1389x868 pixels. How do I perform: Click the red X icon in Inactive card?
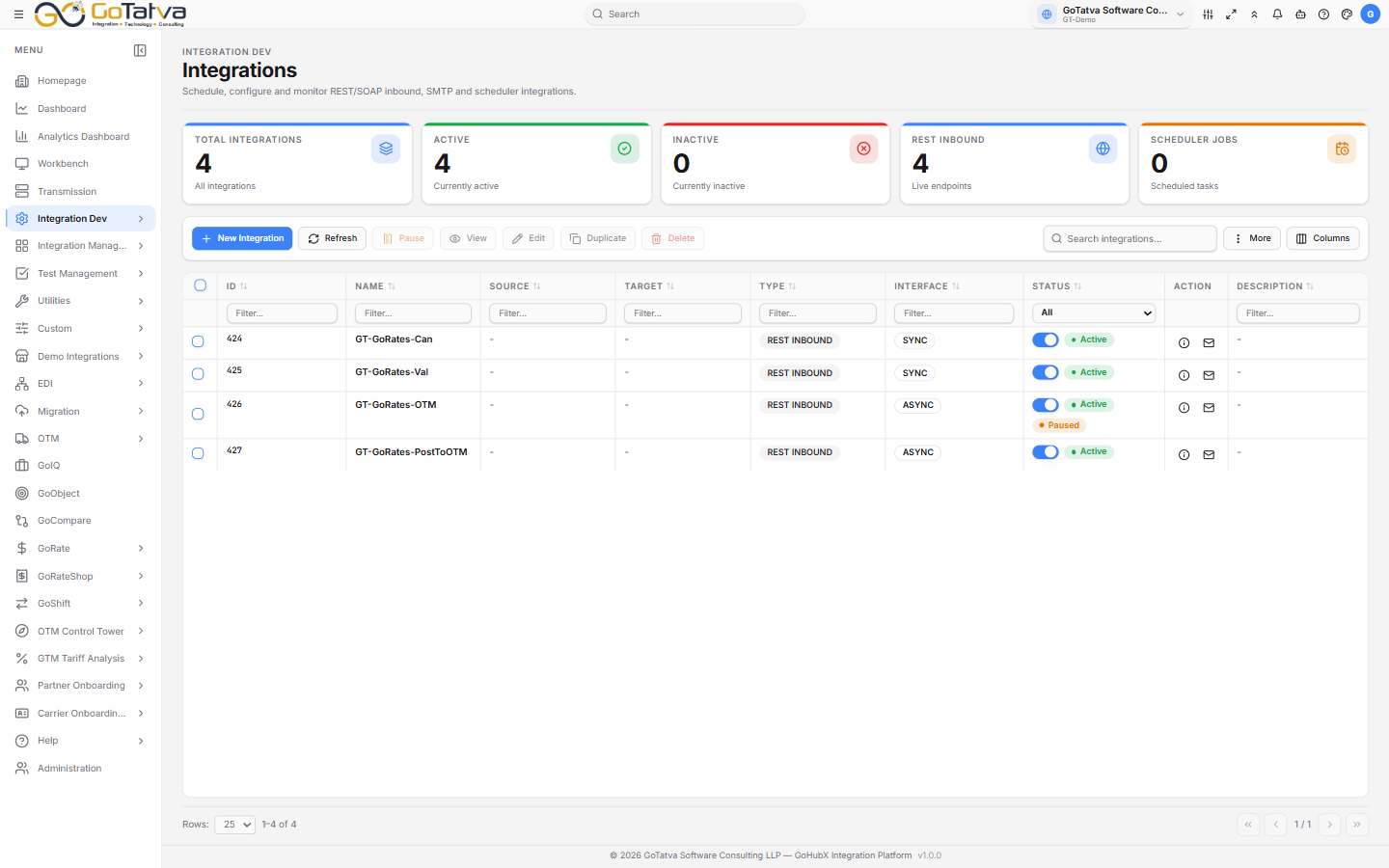tap(864, 149)
